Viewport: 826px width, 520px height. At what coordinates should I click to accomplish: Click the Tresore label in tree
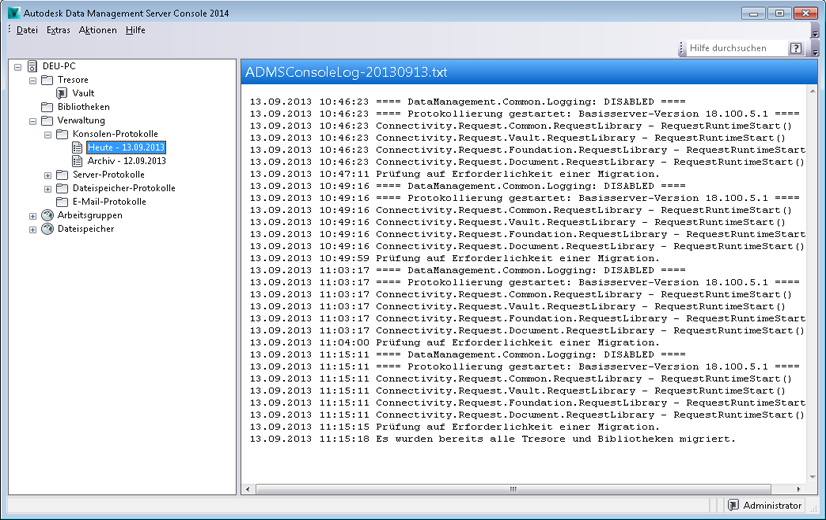tap(73, 80)
